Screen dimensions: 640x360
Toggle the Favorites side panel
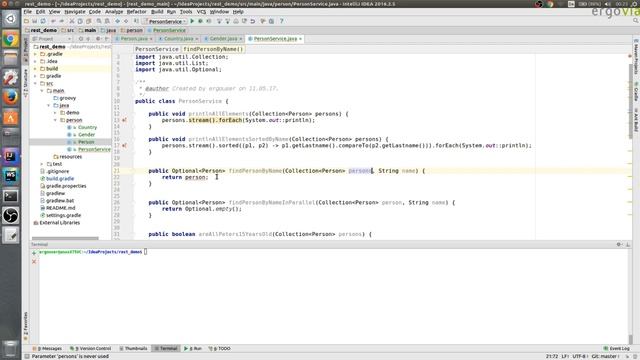[x=26, y=326]
